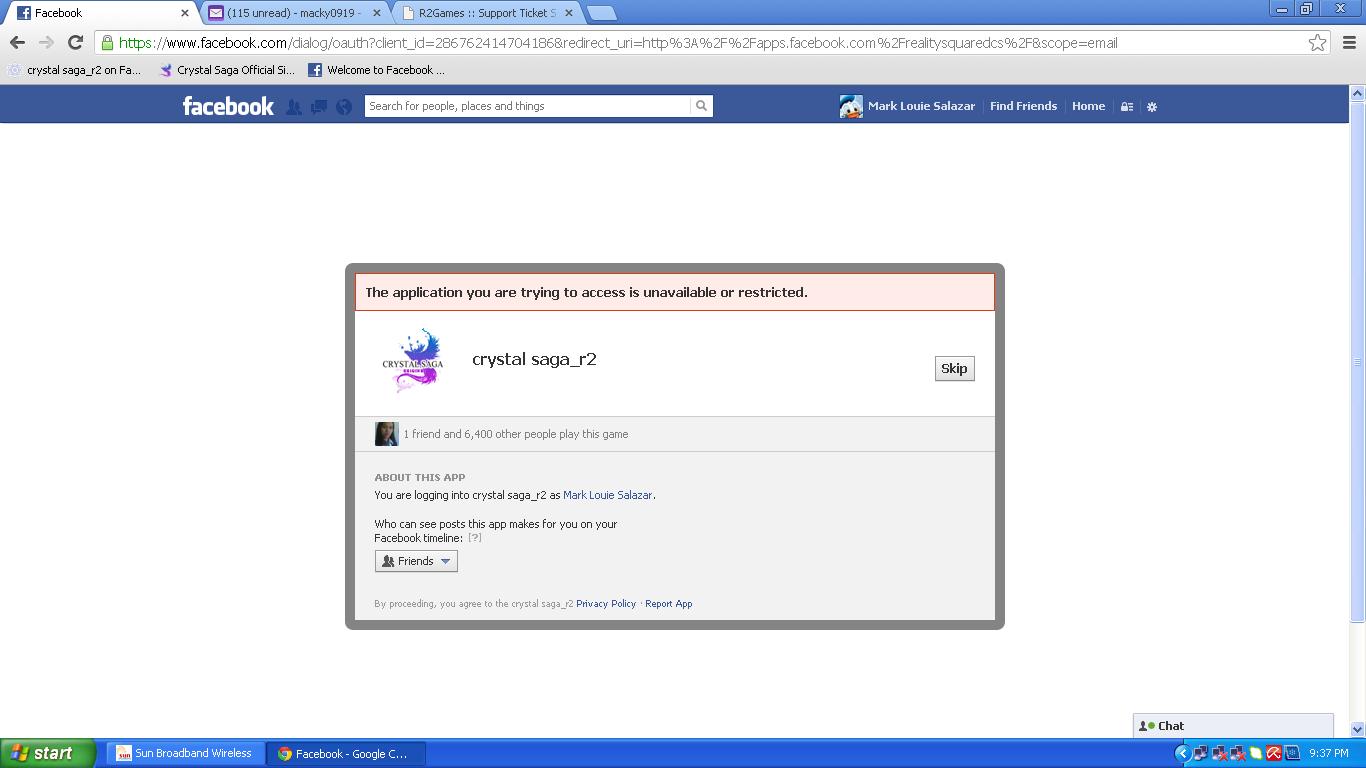Open Facebook messages icon
1366x768 pixels.
[319, 107]
